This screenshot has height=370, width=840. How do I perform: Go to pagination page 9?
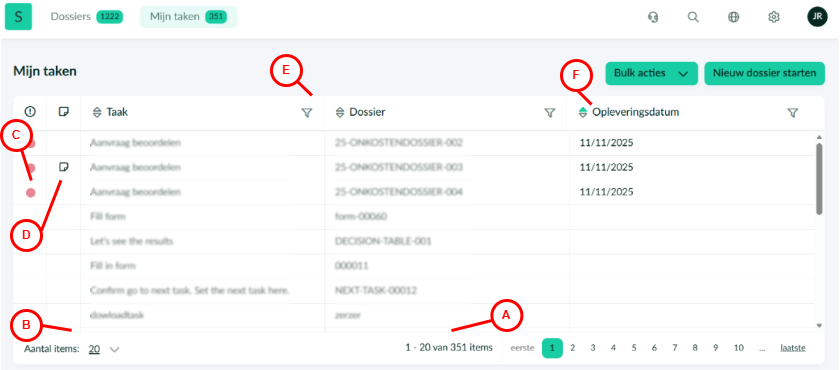point(715,348)
